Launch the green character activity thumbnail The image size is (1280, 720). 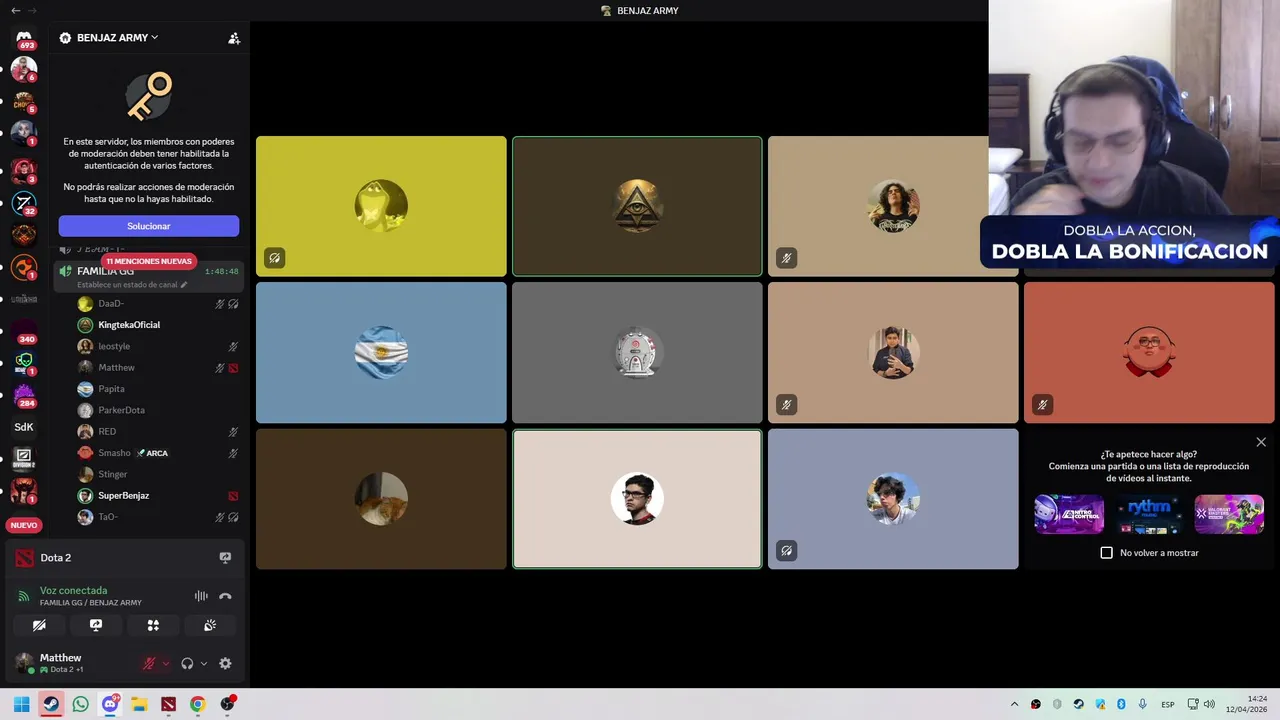[1229, 514]
